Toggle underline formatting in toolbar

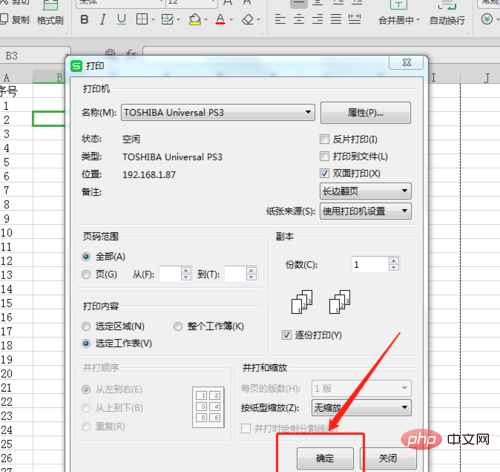pyautogui.click(x=122, y=20)
